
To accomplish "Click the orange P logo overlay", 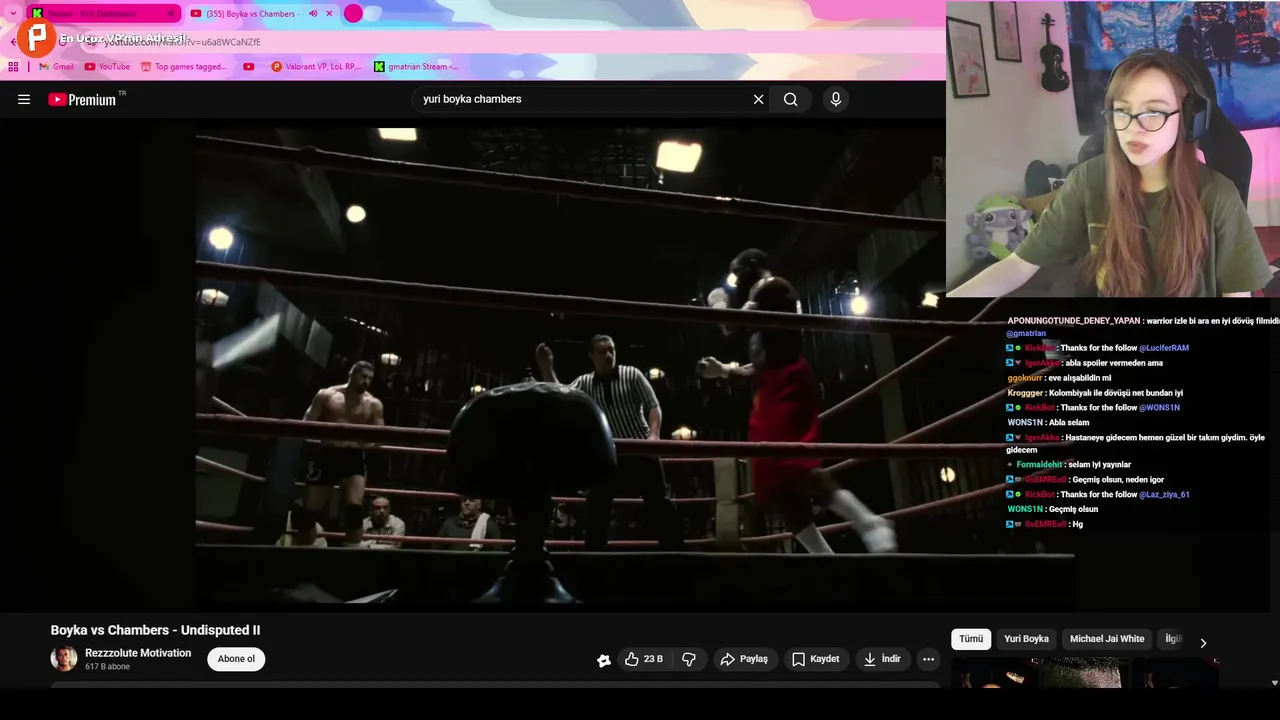I will [x=37, y=37].
